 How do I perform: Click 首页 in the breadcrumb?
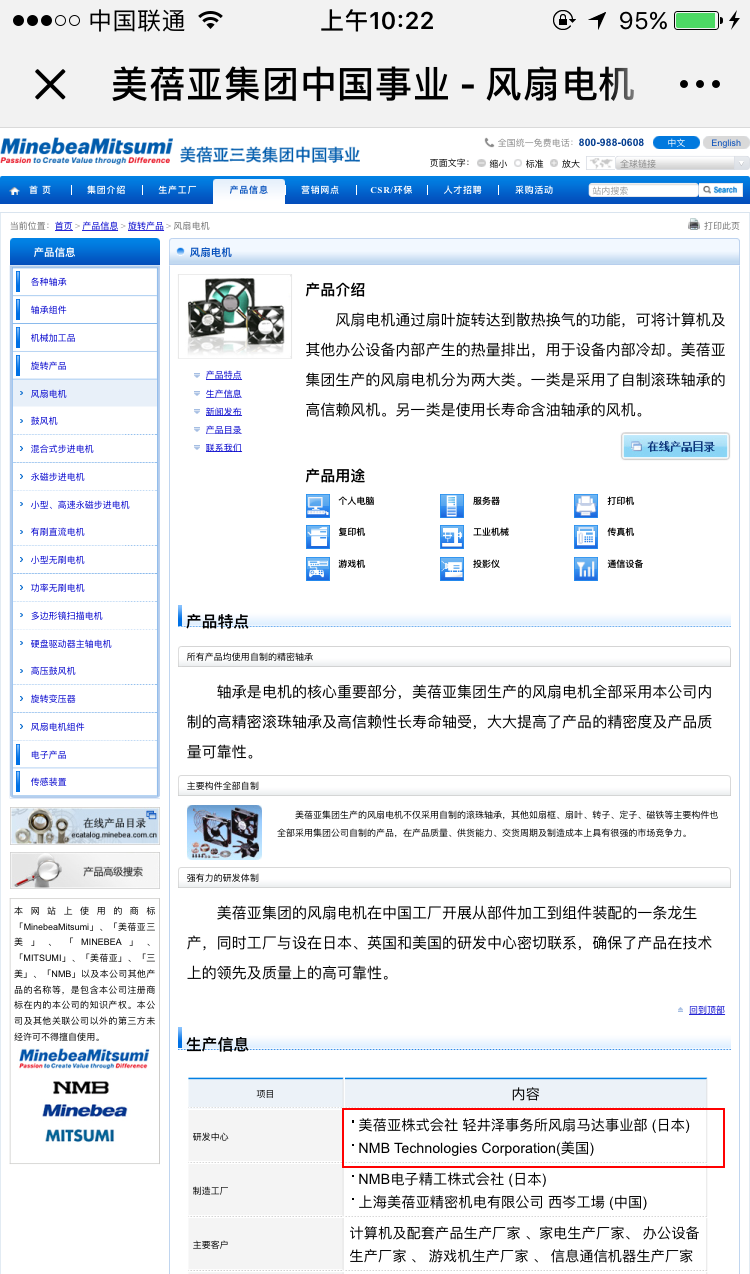63,226
